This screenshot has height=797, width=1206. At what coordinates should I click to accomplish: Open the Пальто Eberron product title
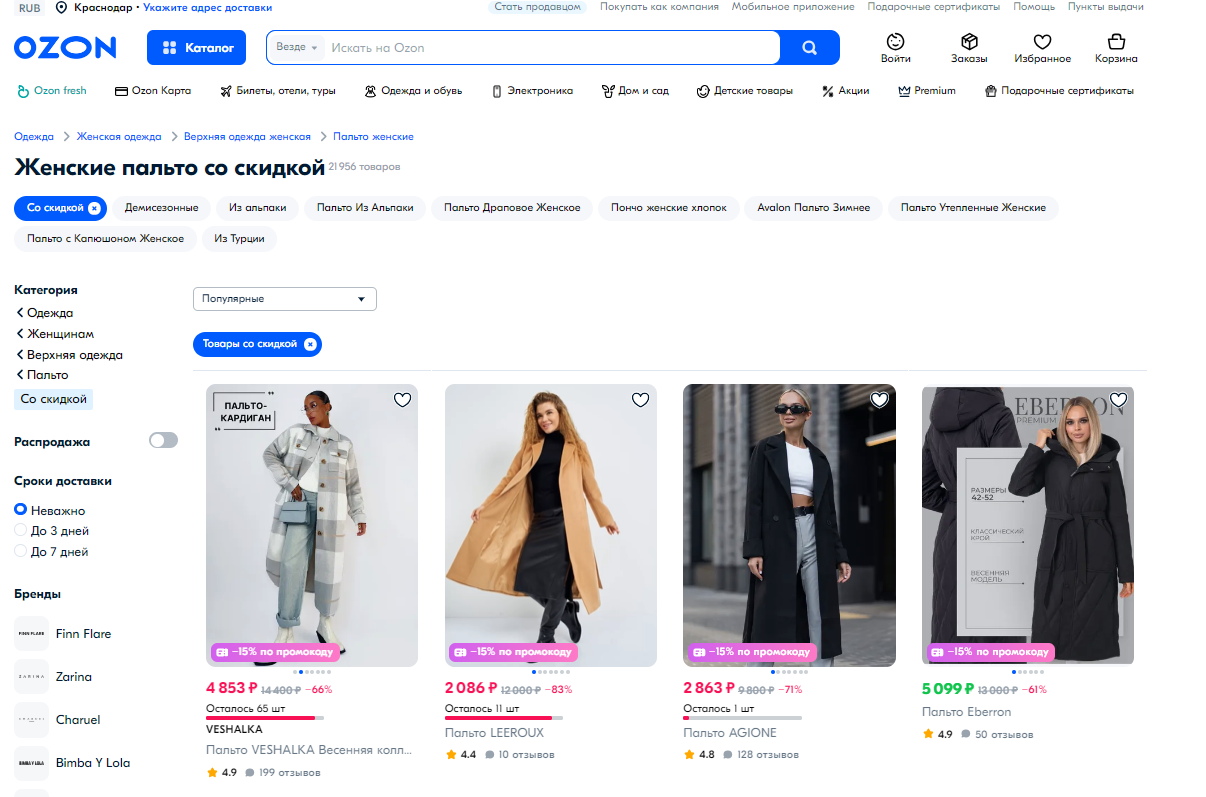[966, 712]
